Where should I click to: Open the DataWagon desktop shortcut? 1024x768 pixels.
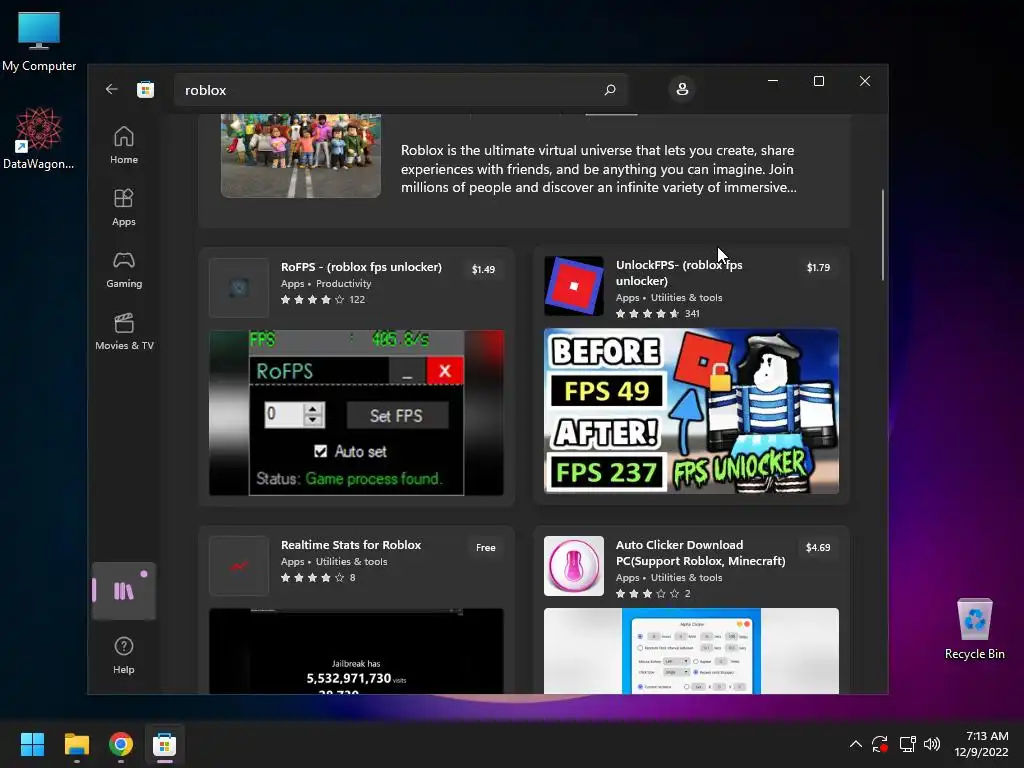pos(39,138)
